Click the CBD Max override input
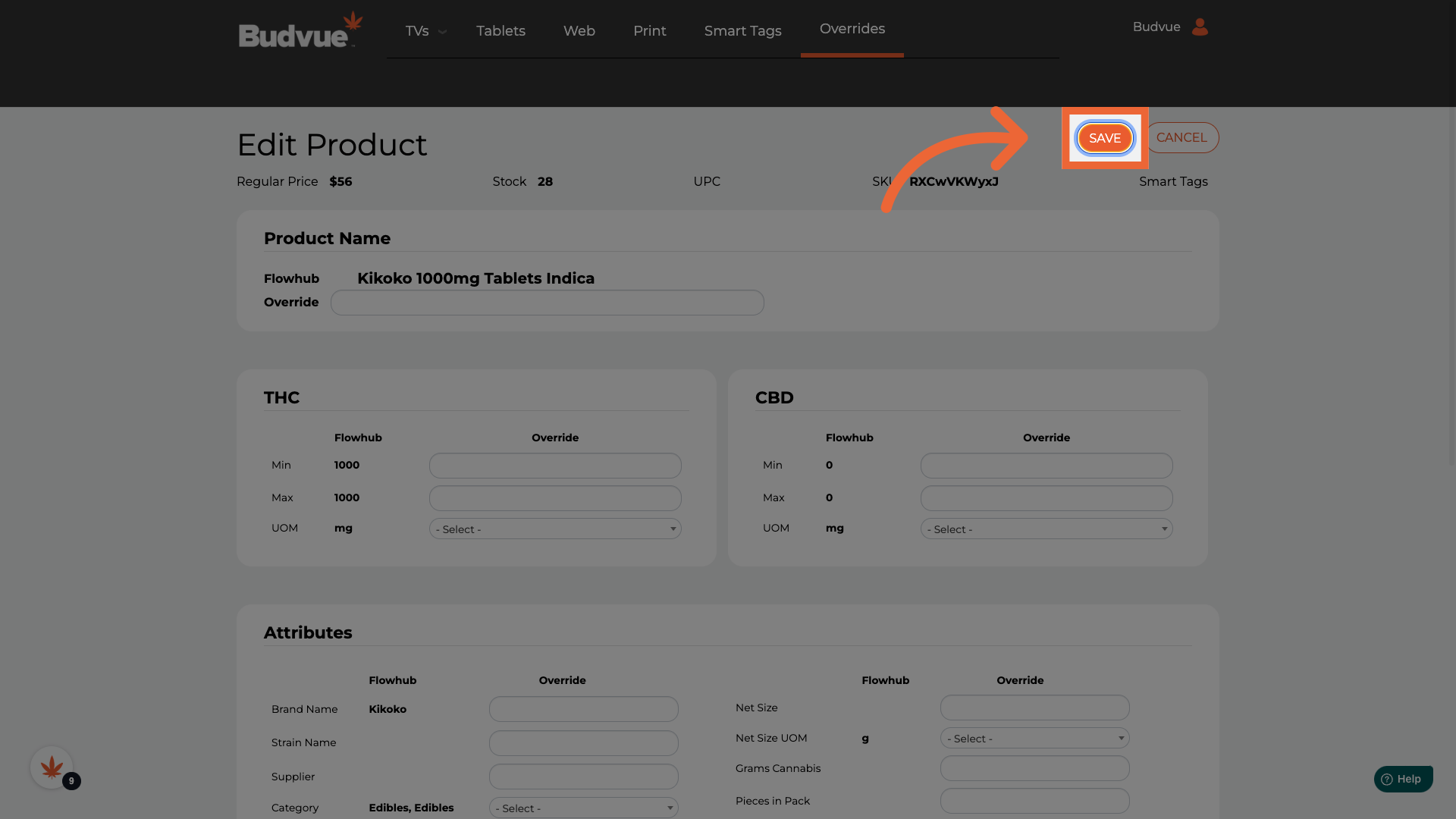1456x819 pixels. coord(1046,498)
